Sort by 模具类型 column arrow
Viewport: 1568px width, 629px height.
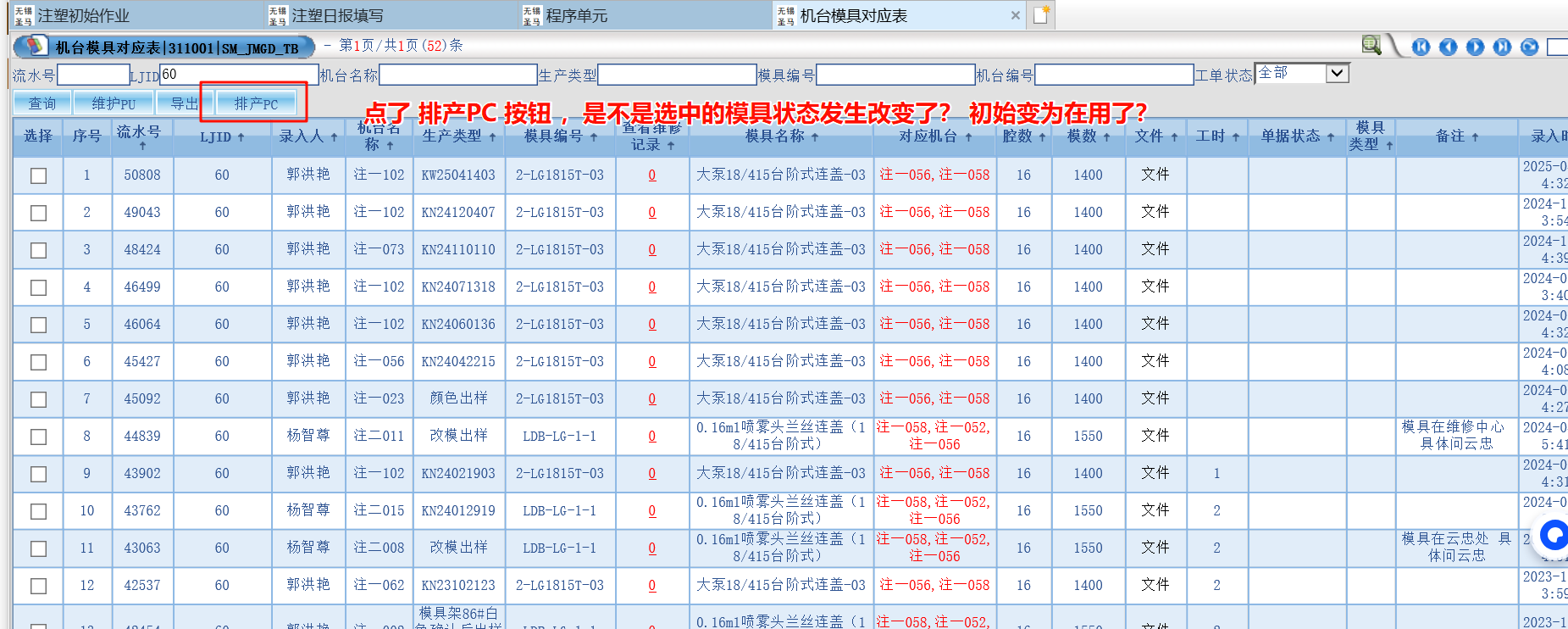[1390, 146]
